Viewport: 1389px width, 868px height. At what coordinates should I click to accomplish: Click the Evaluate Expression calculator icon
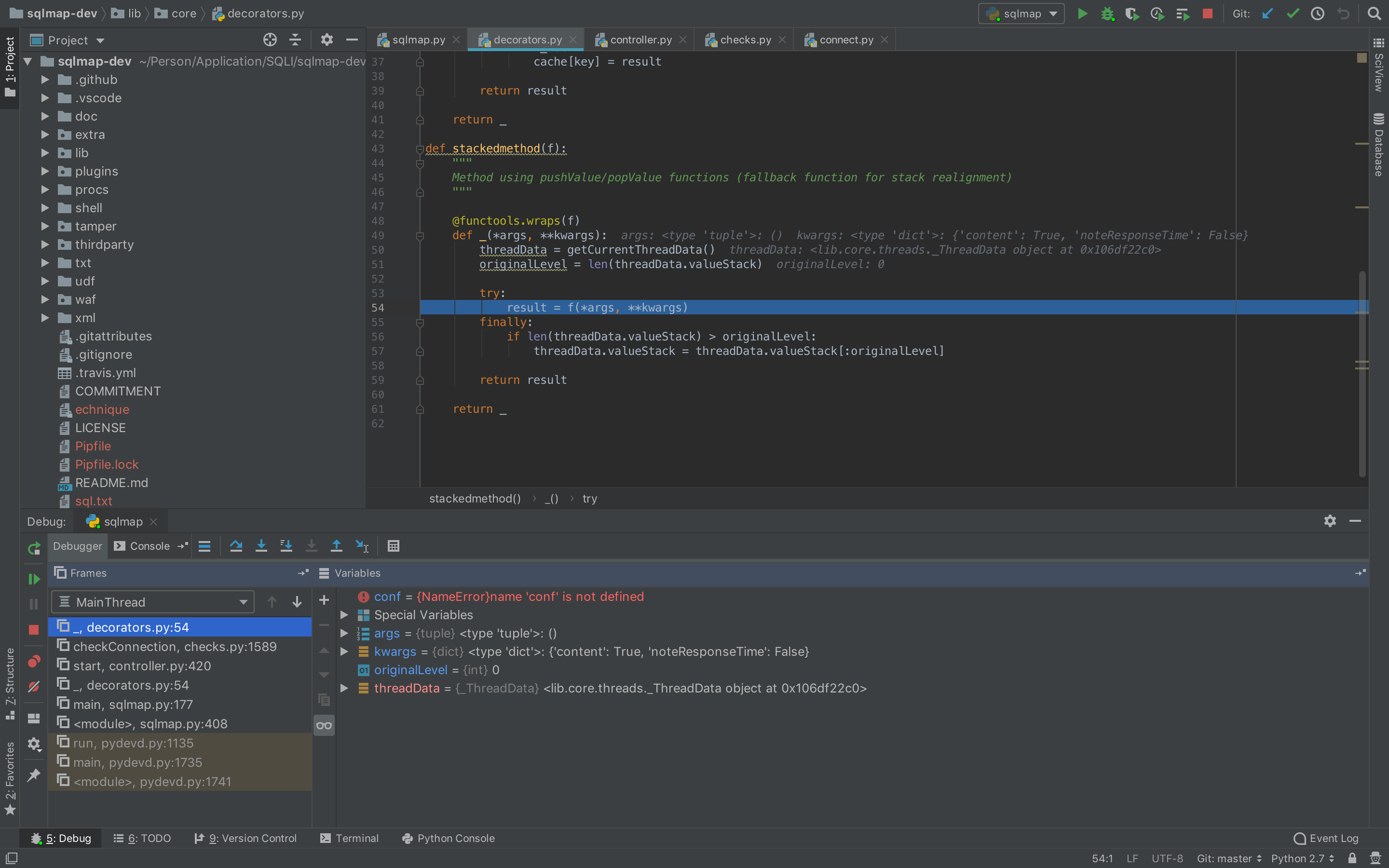coord(393,546)
